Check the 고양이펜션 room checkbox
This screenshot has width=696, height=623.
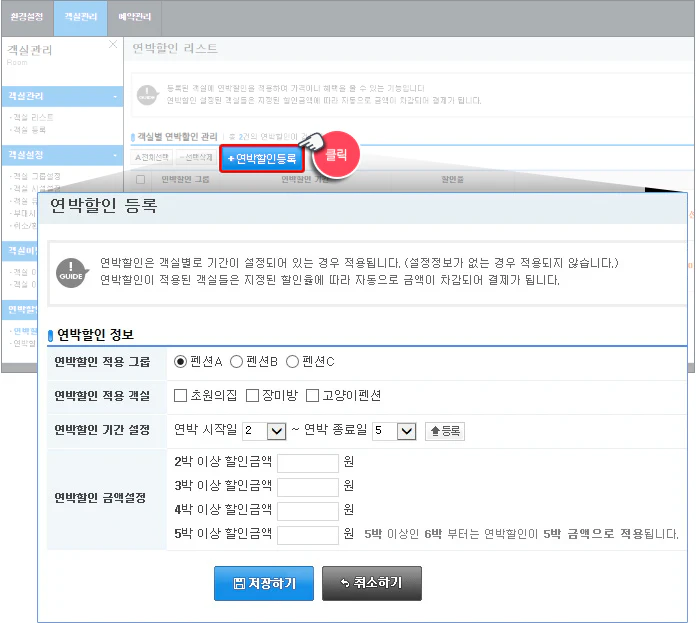(312, 395)
